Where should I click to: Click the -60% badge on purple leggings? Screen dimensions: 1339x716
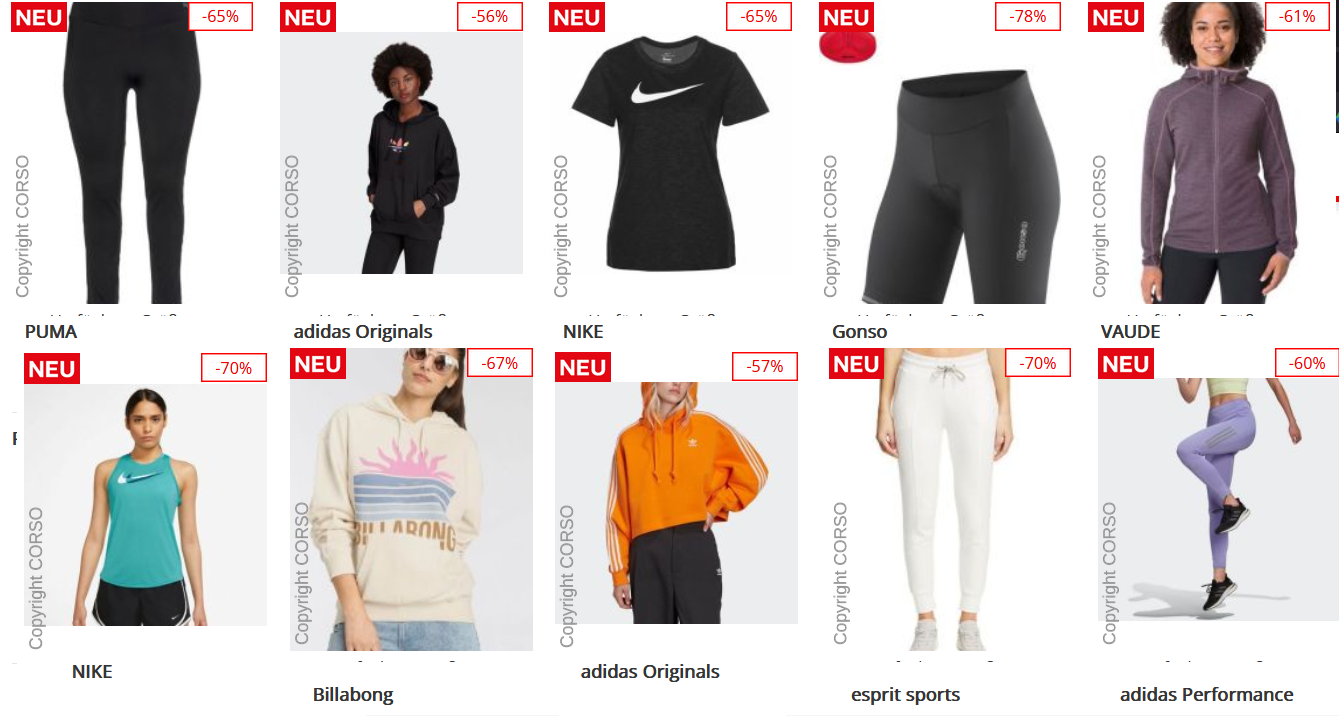(x=1307, y=363)
